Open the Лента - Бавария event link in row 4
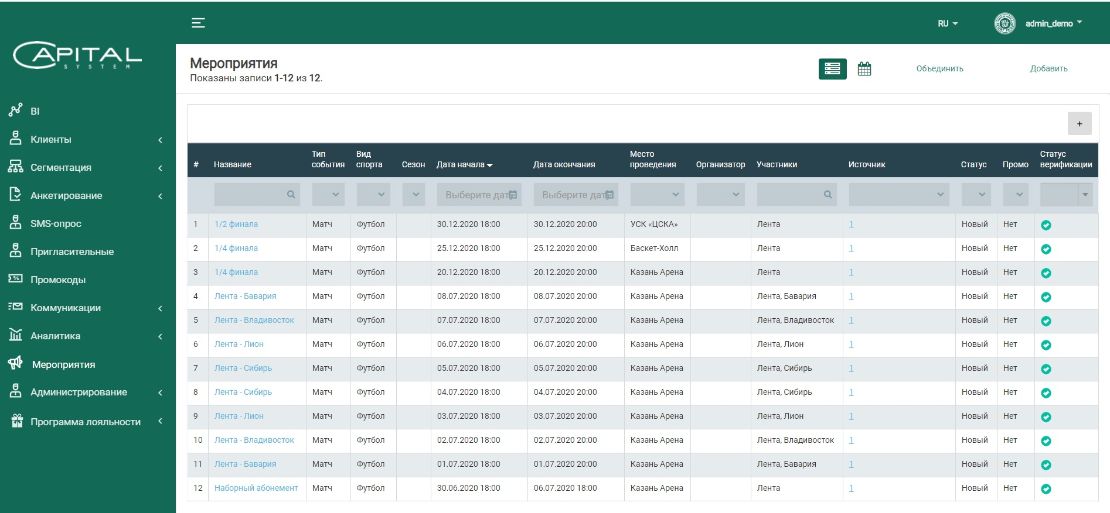The width and height of the screenshot is (1110, 513). point(245,296)
